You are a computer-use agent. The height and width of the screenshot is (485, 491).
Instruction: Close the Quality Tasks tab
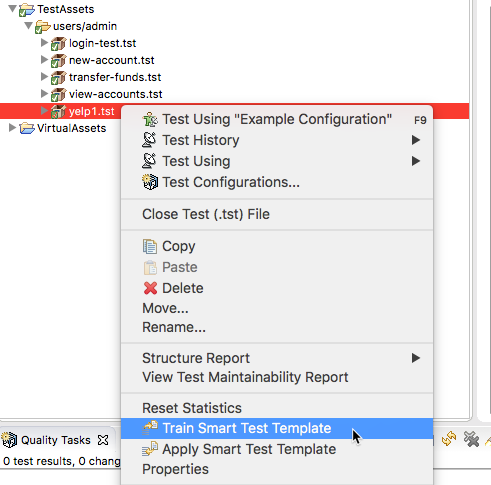(x=103, y=440)
